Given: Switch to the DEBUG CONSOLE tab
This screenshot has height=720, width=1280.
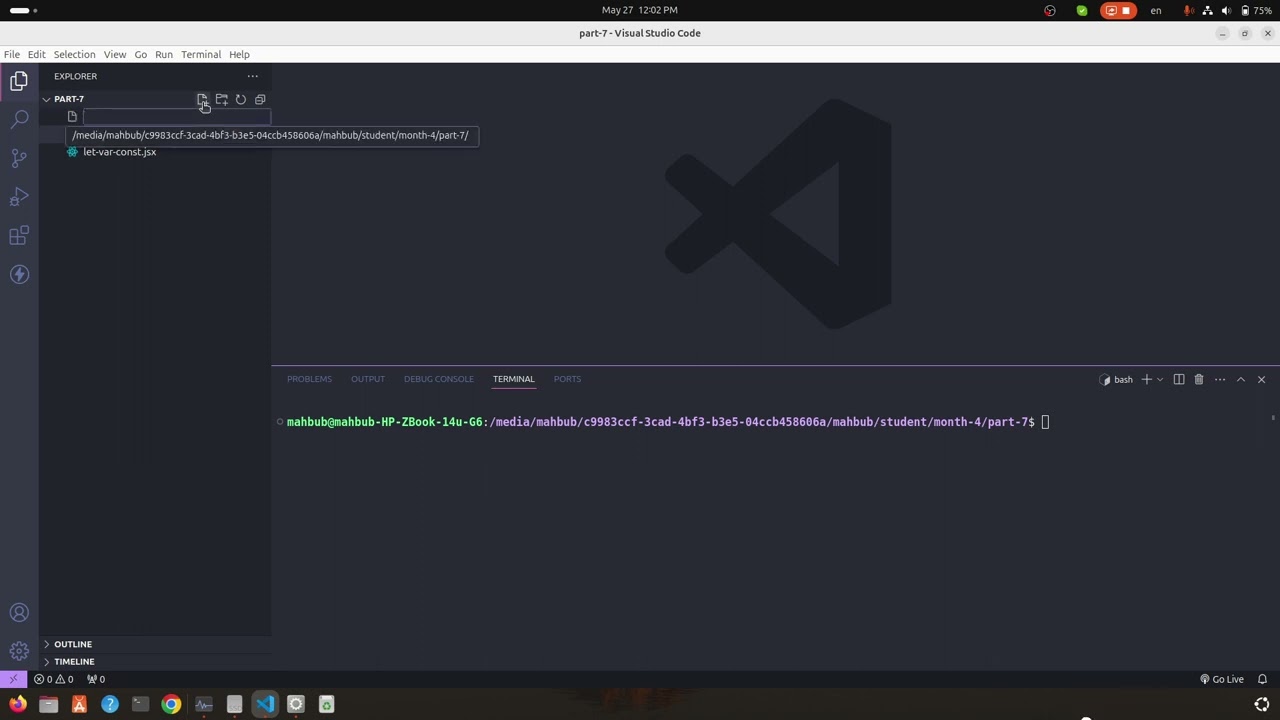Looking at the screenshot, I should pyautogui.click(x=439, y=379).
